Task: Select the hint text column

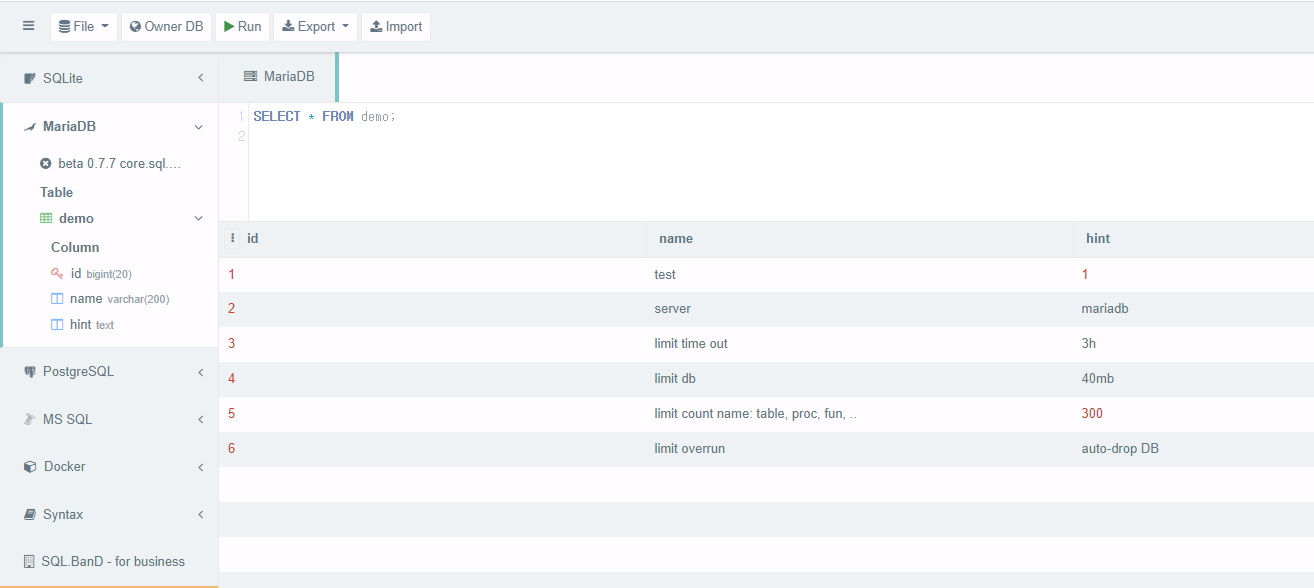Action: [x=92, y=325]
